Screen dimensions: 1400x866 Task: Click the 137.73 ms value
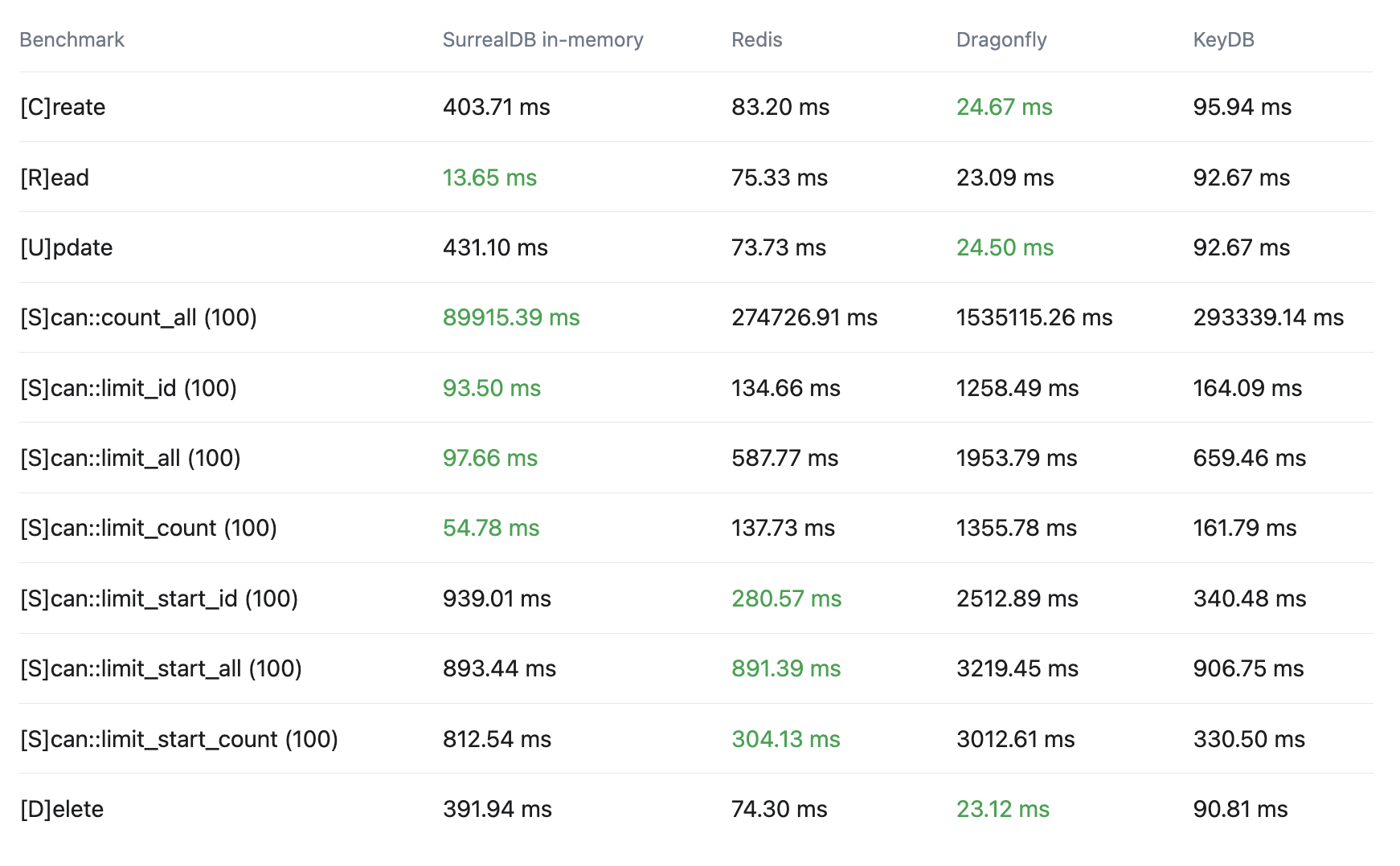click(783, 529)
